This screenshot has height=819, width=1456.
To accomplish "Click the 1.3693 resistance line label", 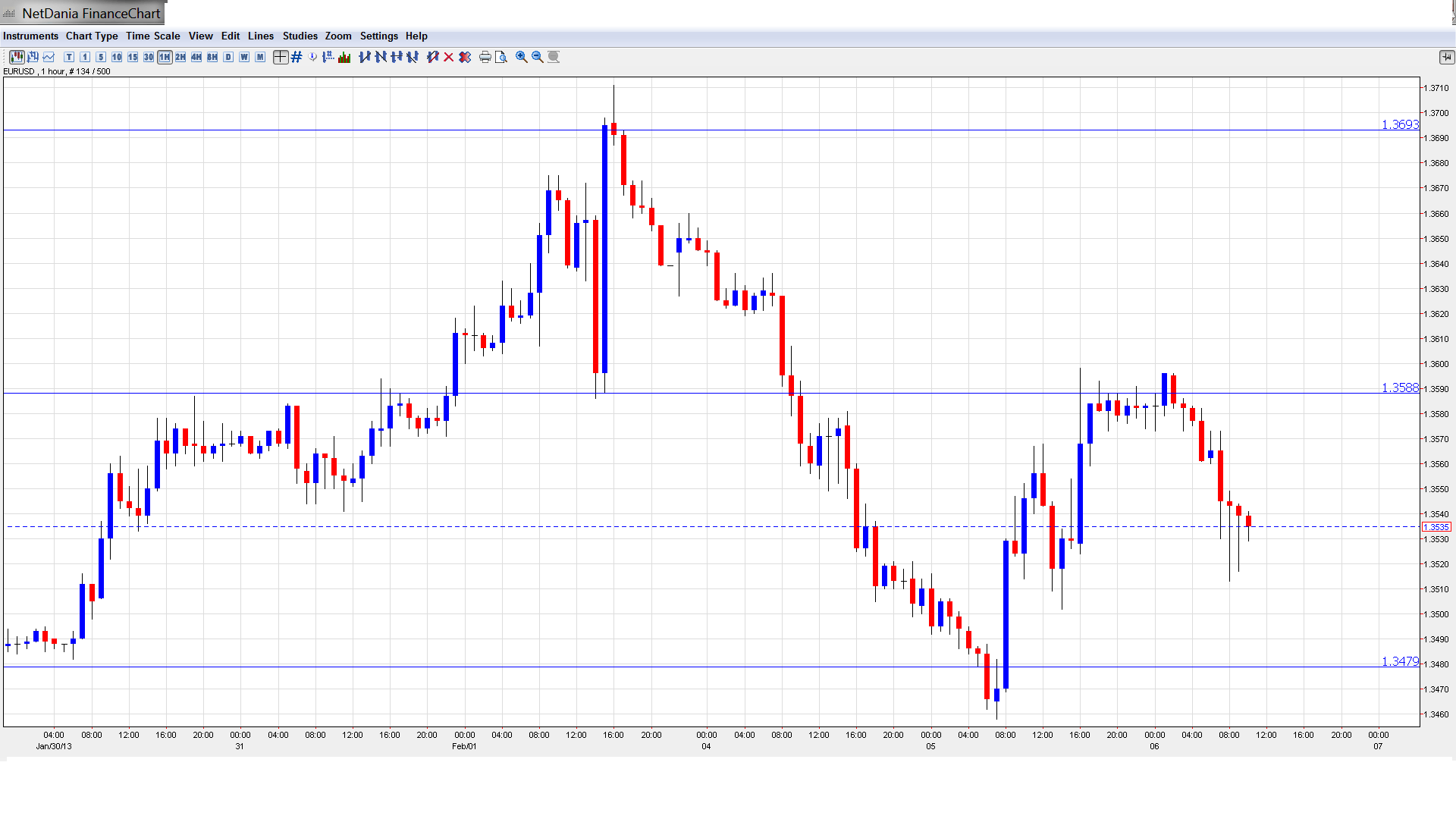I will tap(1399, 124).
